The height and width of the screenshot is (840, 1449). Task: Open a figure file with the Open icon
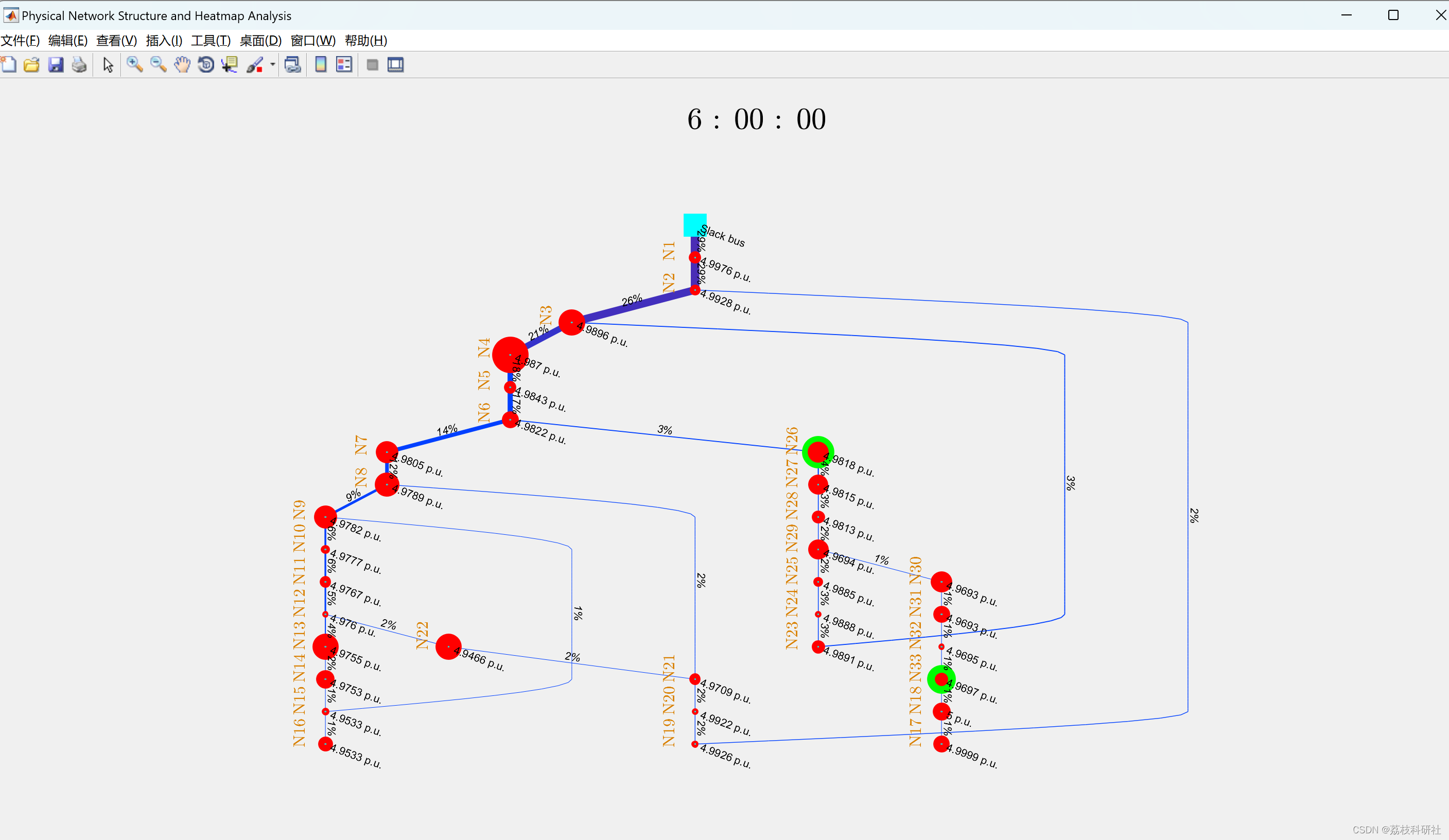tap(31, 64)
